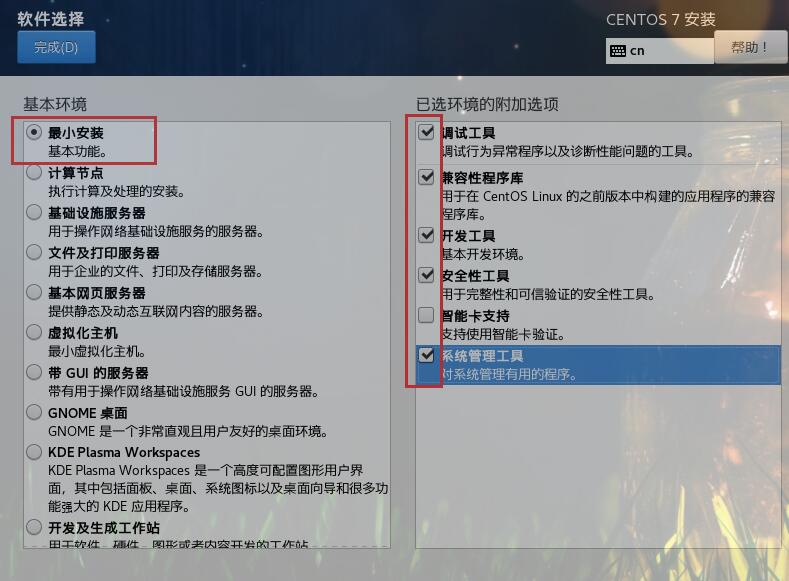Open the 帮助！ help button

click(750, 47)
